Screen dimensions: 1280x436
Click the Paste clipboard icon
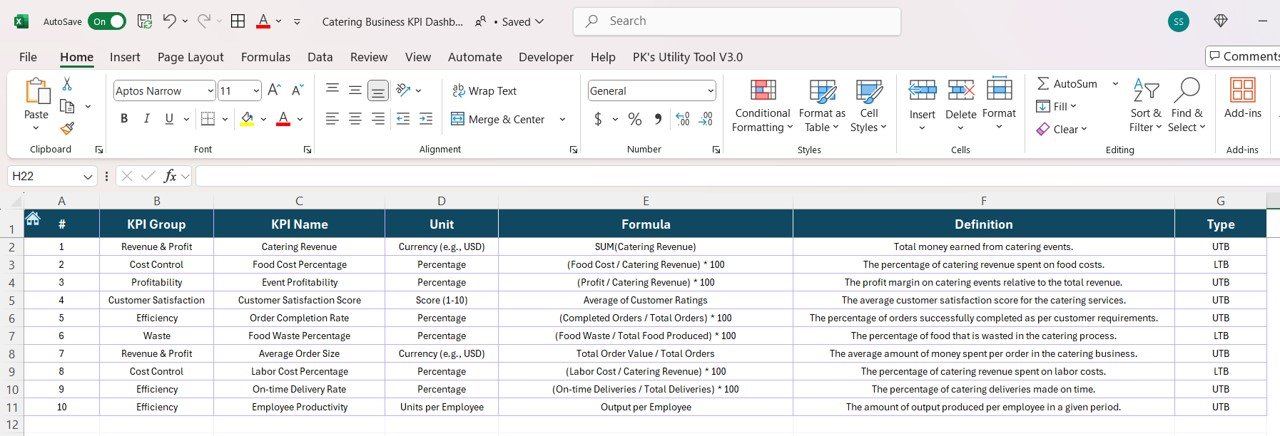point(36,92)
